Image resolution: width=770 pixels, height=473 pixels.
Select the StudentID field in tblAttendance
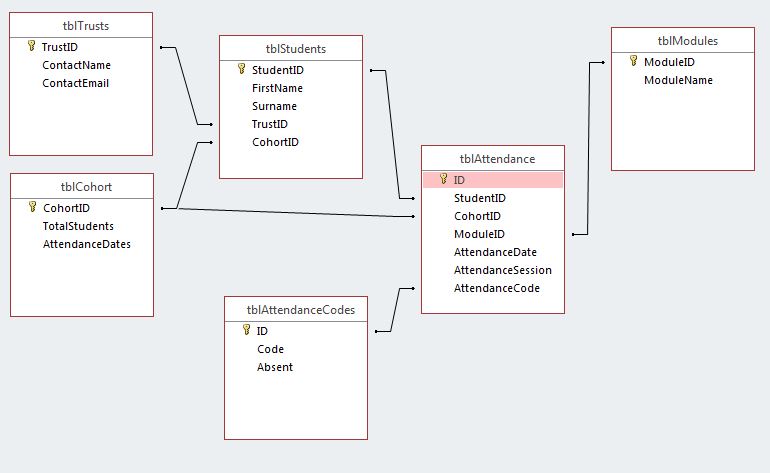[480, 198]
